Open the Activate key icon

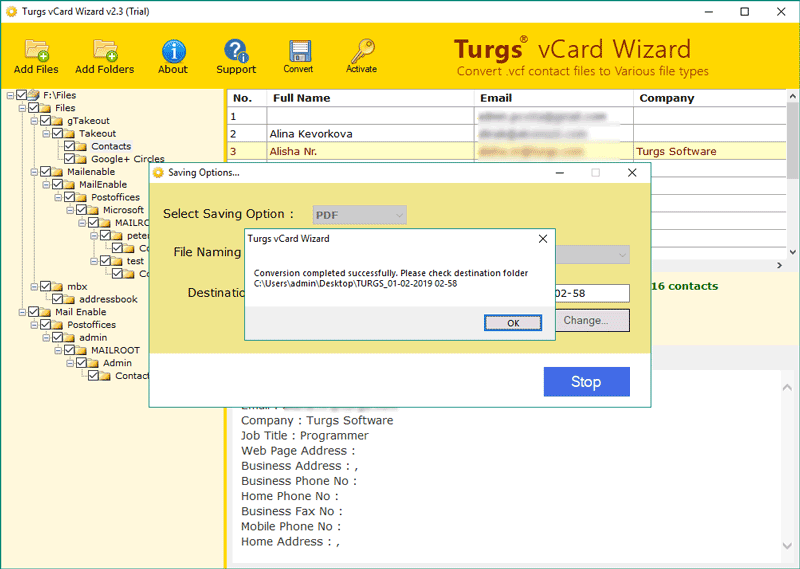[361, 57]
